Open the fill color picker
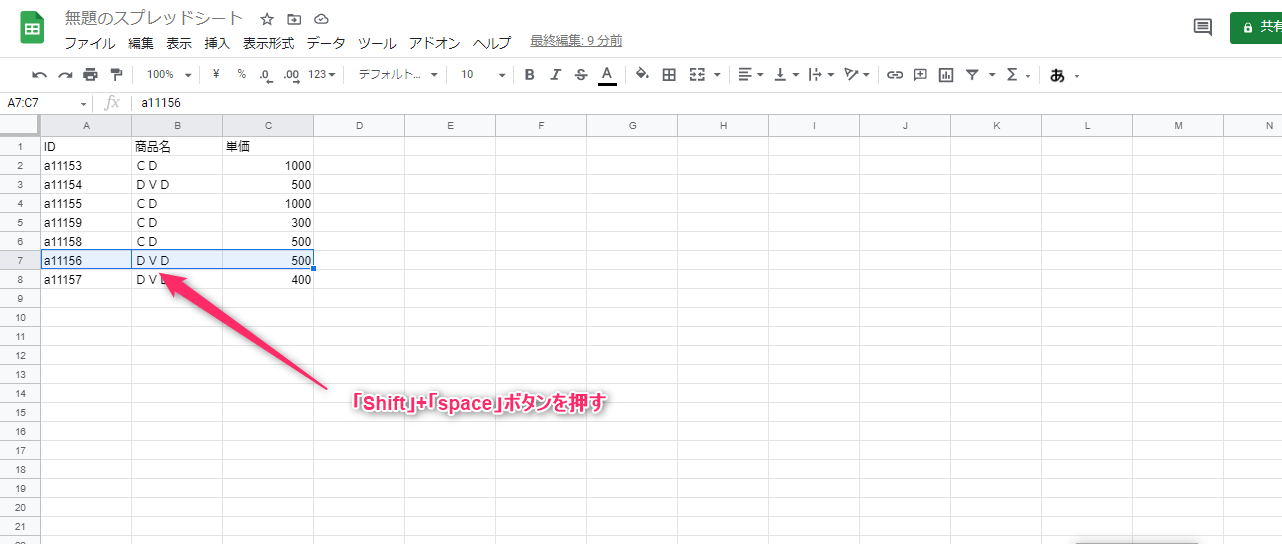The image size is (1282, 544). (x=642, y=74)
